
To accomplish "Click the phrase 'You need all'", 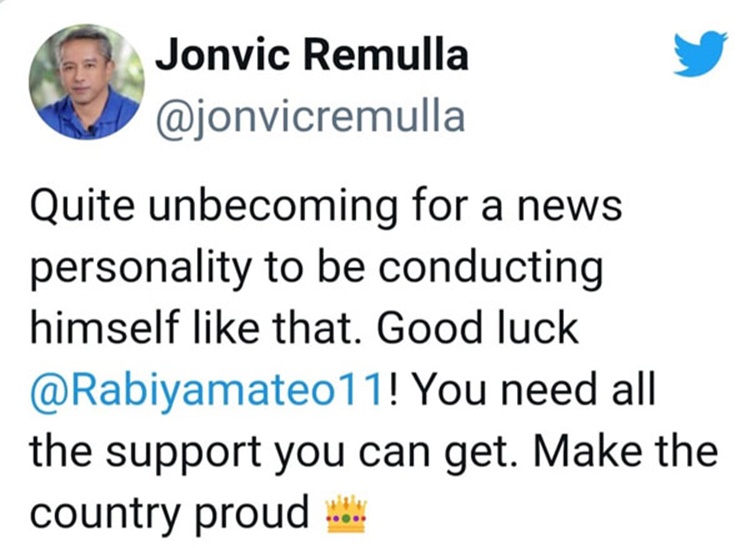I will [x=534, y=390].
